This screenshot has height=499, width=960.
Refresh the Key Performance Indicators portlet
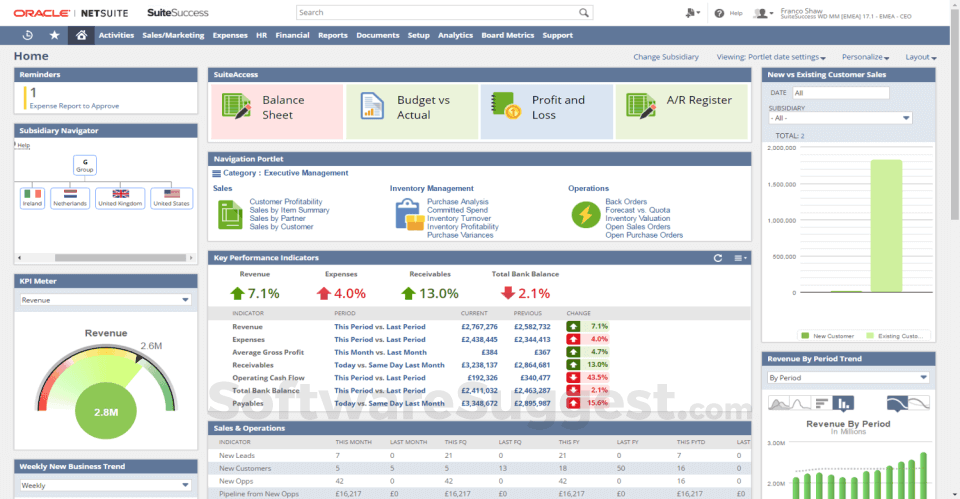pos(718,258)
